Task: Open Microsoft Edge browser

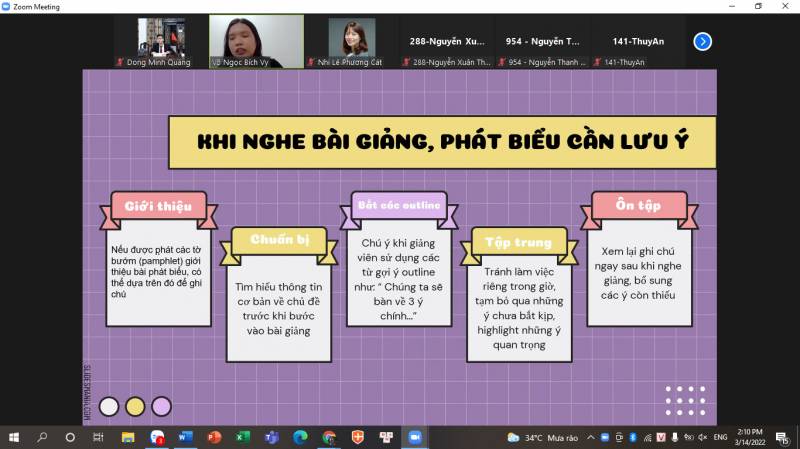Action: 300,437
